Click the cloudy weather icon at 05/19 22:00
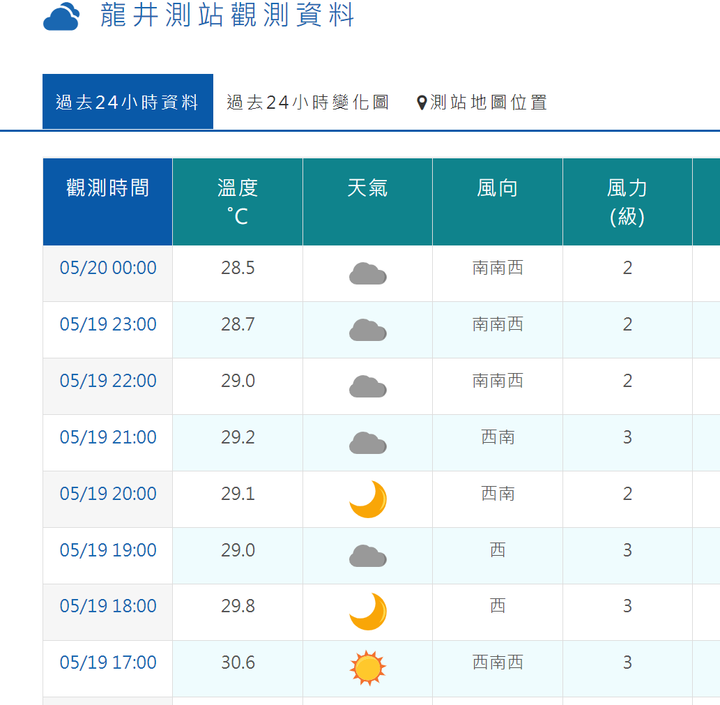 pyautogui.click(x=368, y=386)
